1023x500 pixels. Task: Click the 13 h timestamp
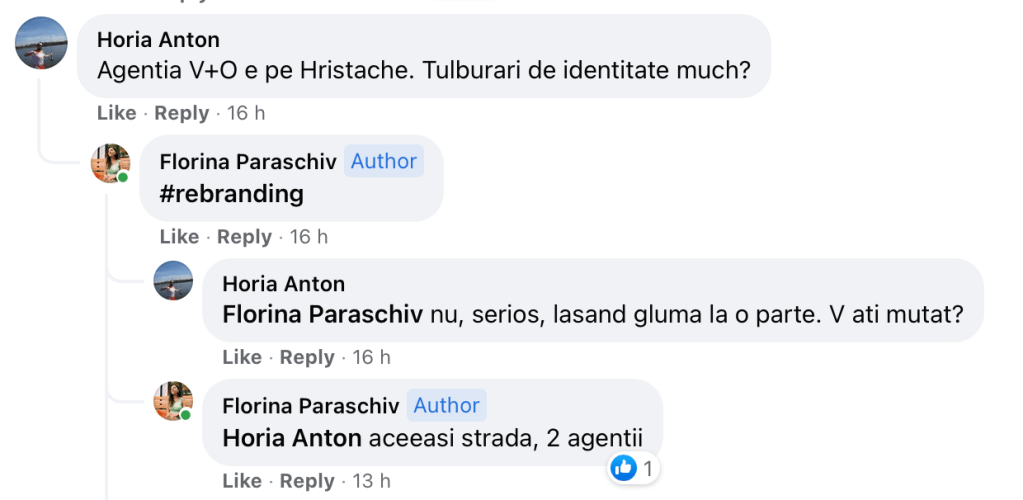[x=371, y=481]
